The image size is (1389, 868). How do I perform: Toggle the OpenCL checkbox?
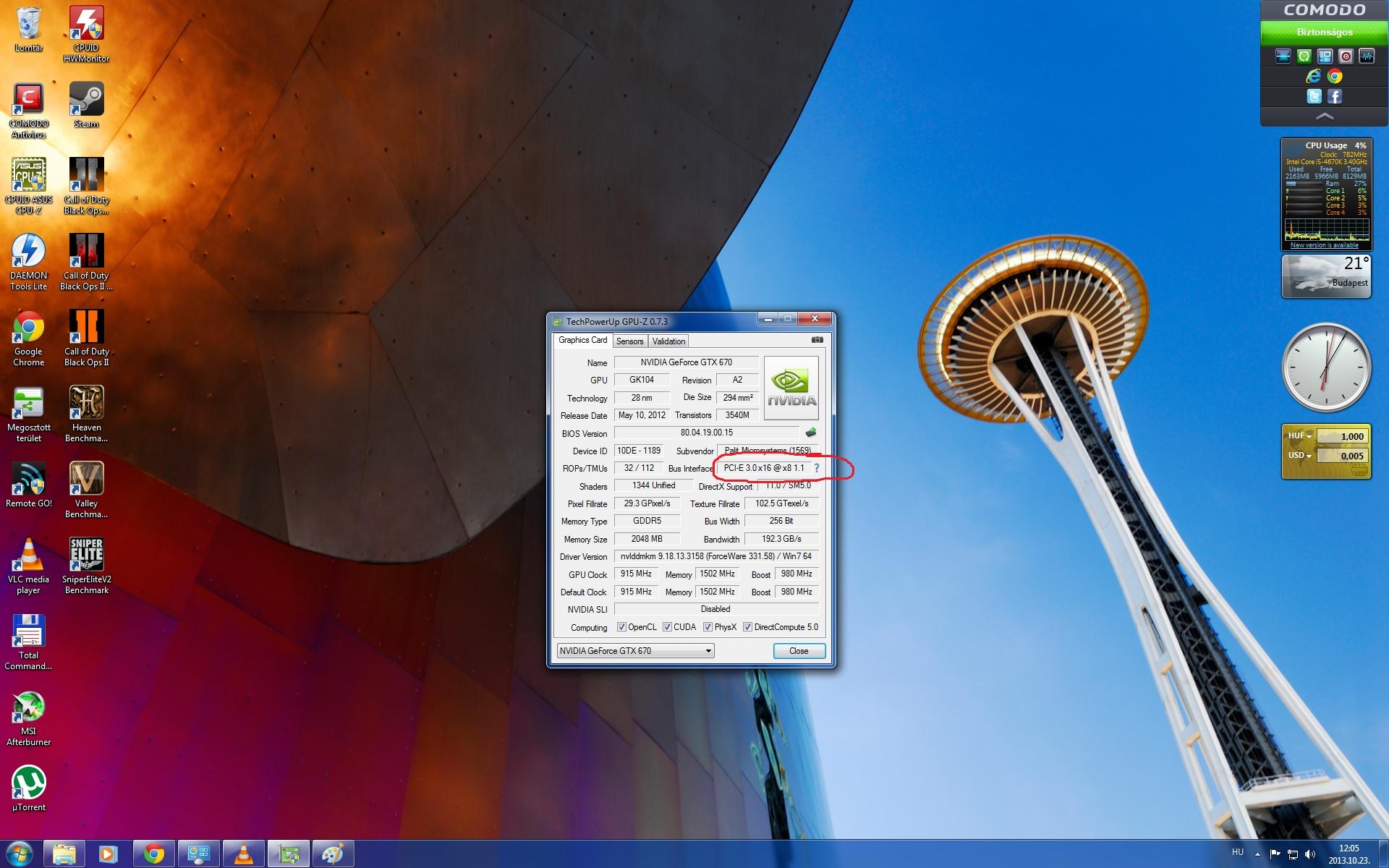pyautogui.click(x=621, y=627)
